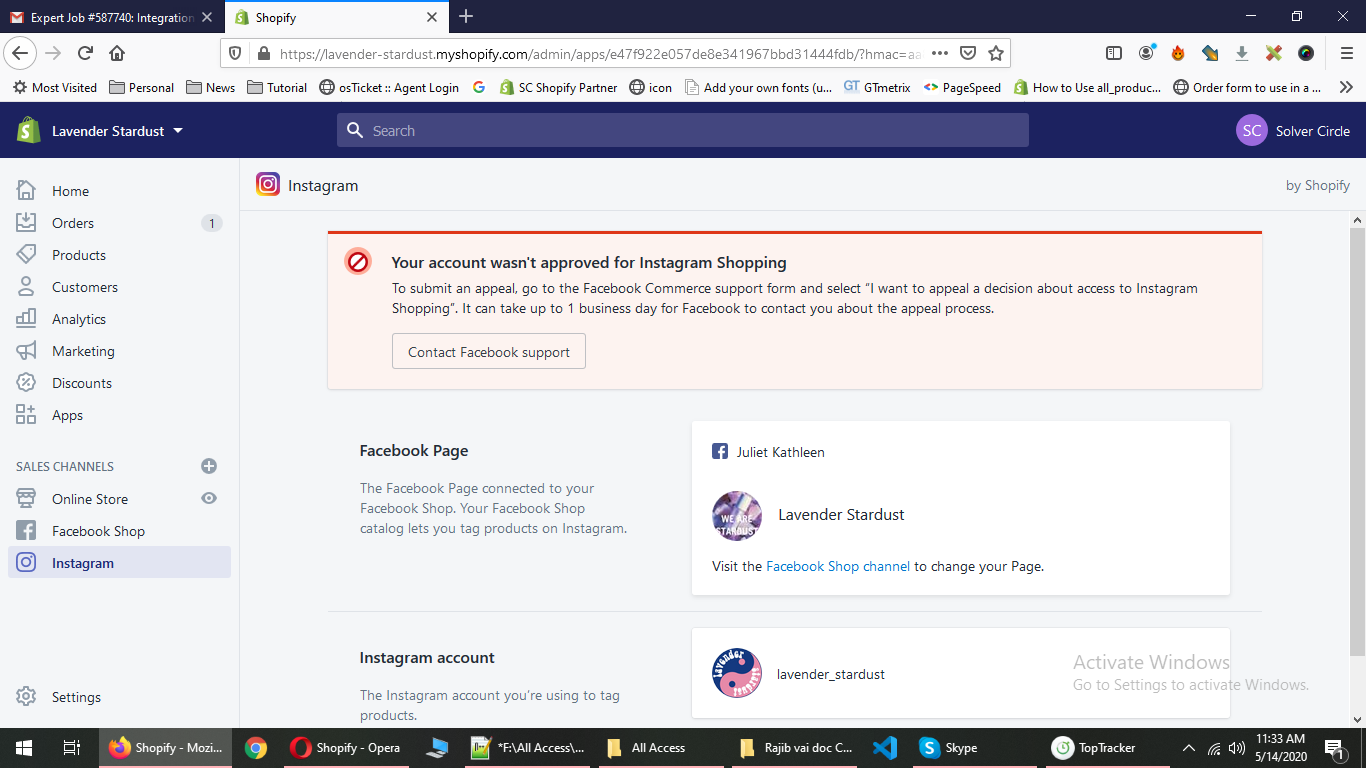Click the Windows Start button
The width and height of the screenshot is (1366, 769).
tap(23, 748)
